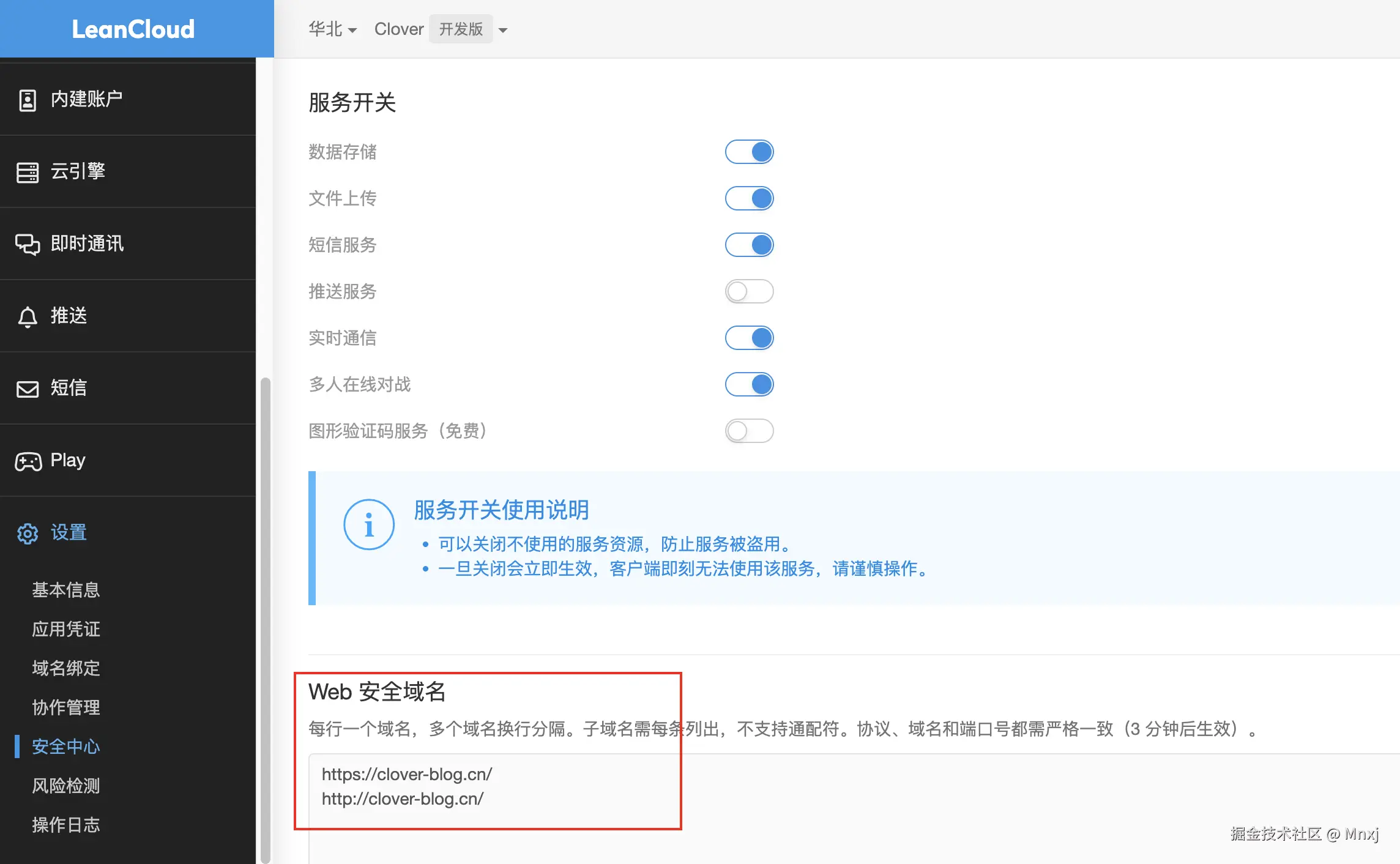Click the 云引擎 server icon
The width and height of the screenshot is (1400, 864).
click(28, 172)
